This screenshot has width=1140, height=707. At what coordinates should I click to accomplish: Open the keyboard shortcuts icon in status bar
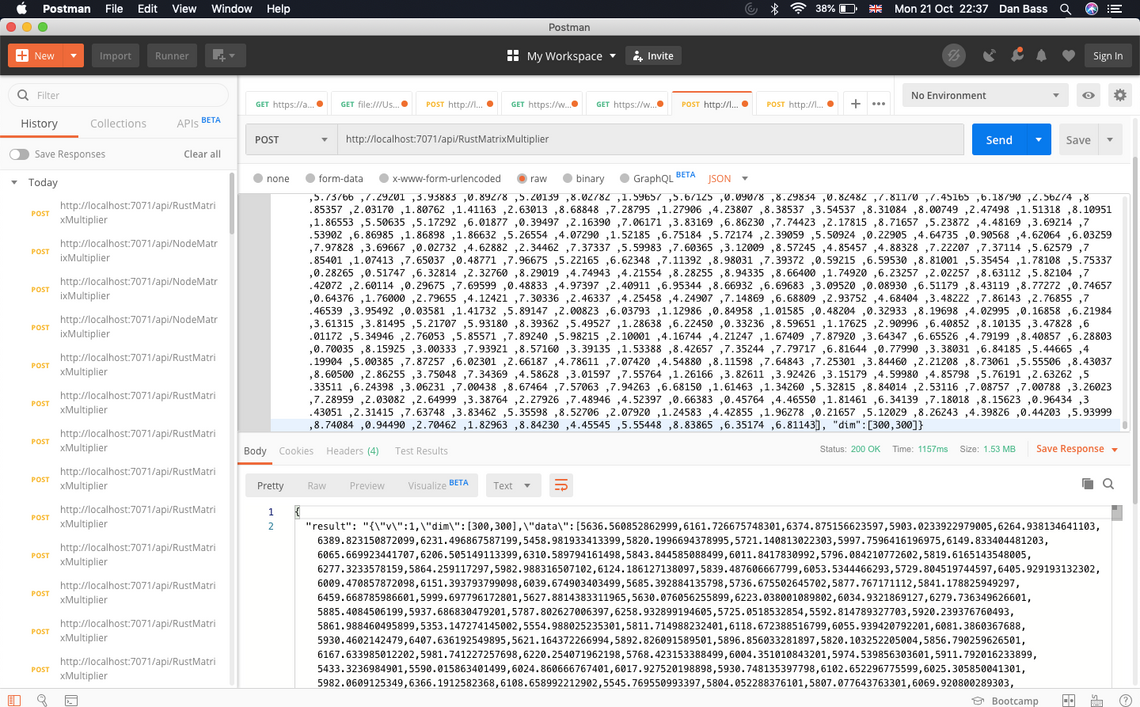point(1097,700)
